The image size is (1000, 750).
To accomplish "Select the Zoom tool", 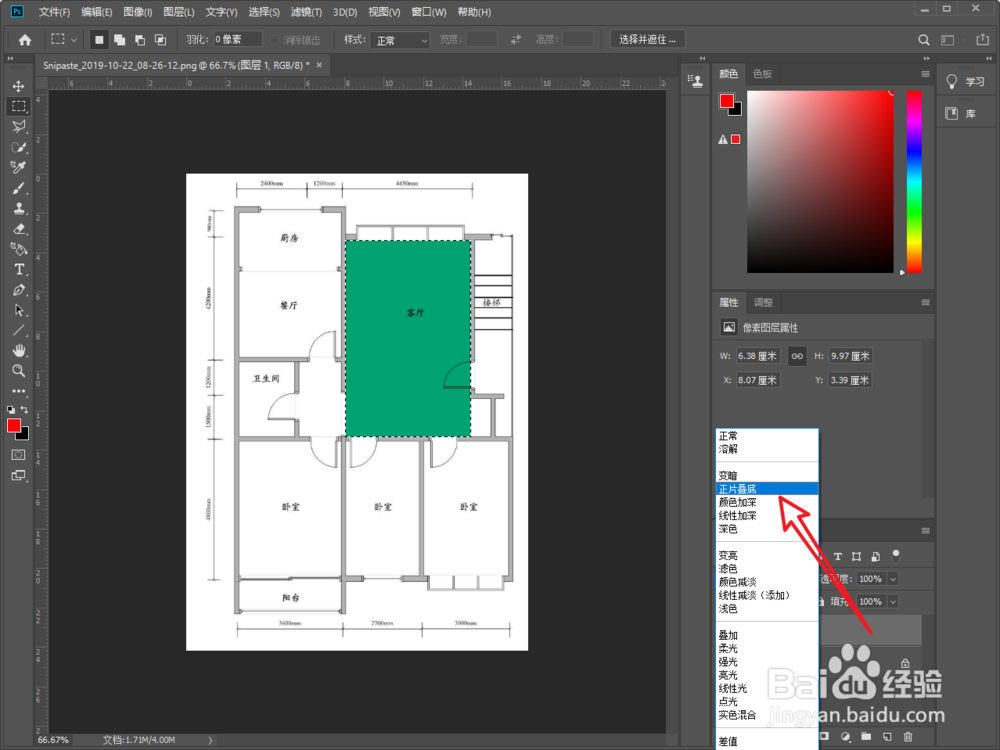I will coord(18,370).
